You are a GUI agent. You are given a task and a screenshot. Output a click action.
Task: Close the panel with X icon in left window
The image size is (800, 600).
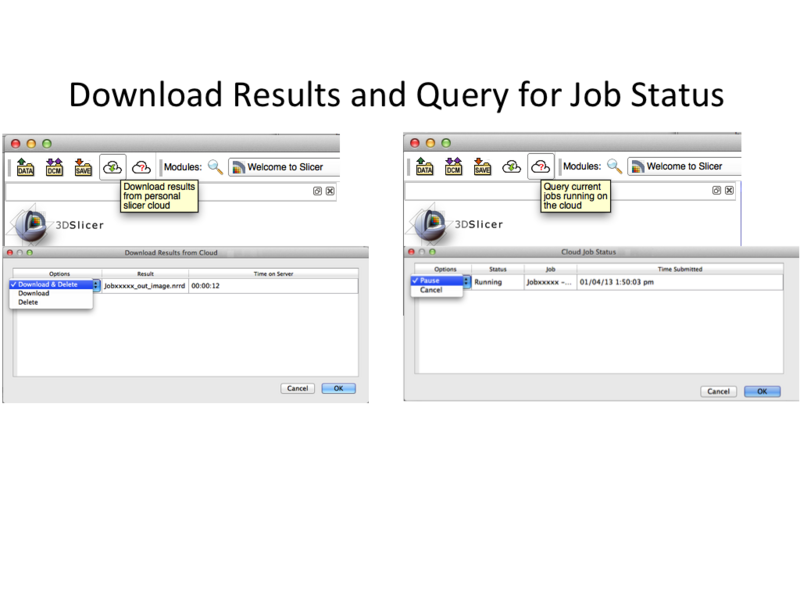pyautogui.click(x=330, y=190)
